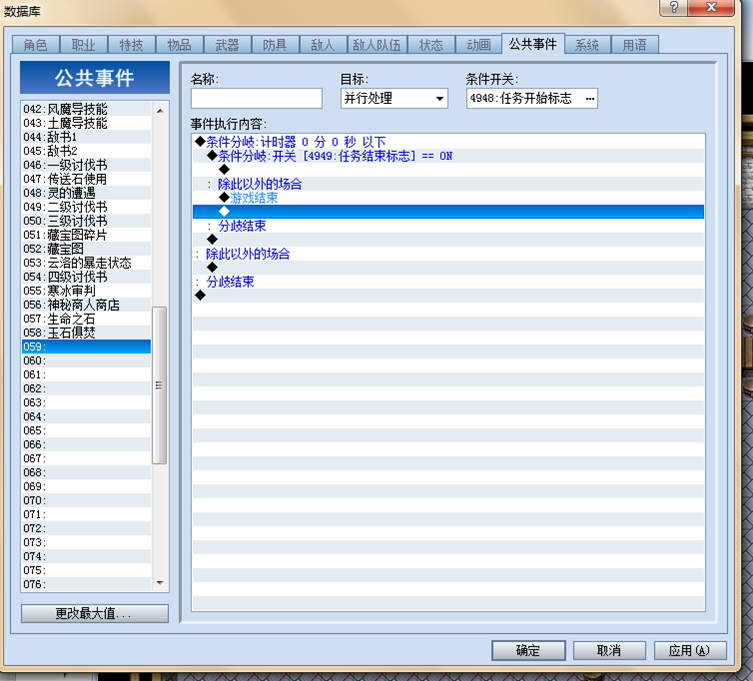Select event 056:神秘商人商店
This screenshot has width=753, height=681.
click(x=86, y=304)
